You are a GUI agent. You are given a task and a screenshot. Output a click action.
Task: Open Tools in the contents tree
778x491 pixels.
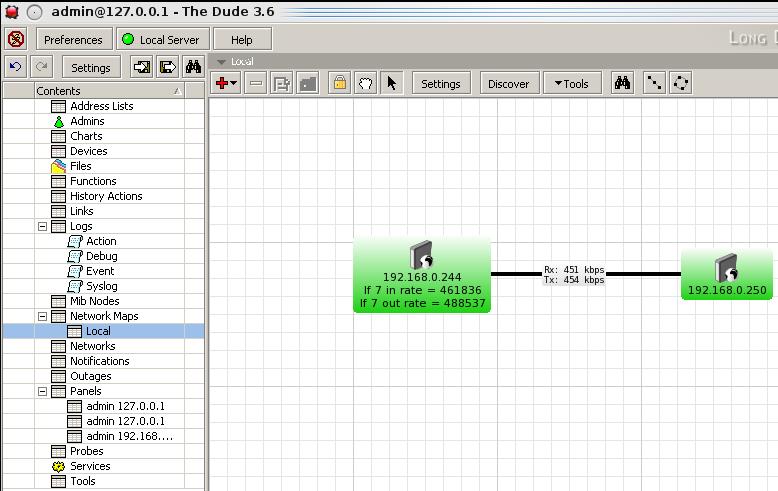(83, 481)
